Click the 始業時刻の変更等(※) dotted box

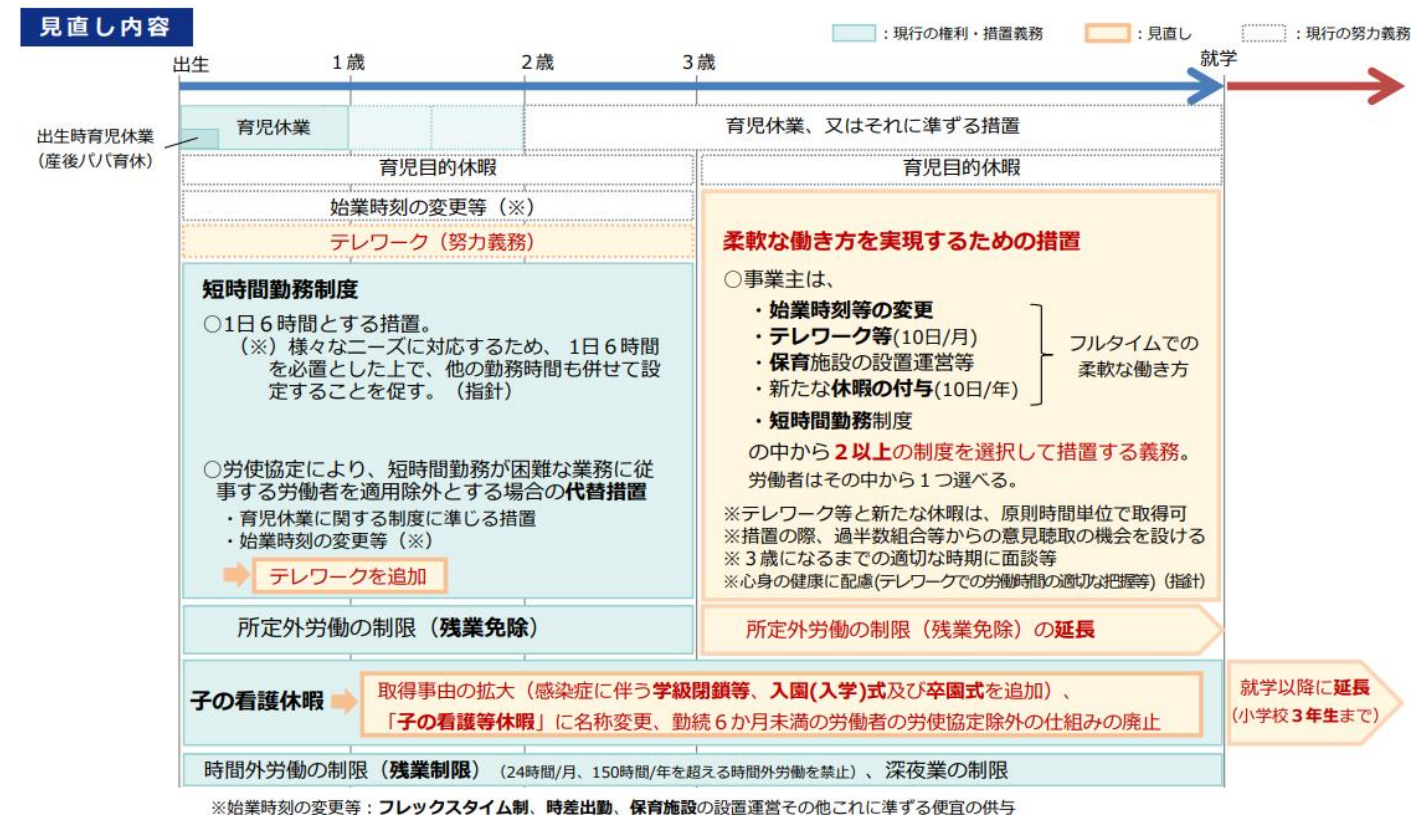(x=437, y=206)
